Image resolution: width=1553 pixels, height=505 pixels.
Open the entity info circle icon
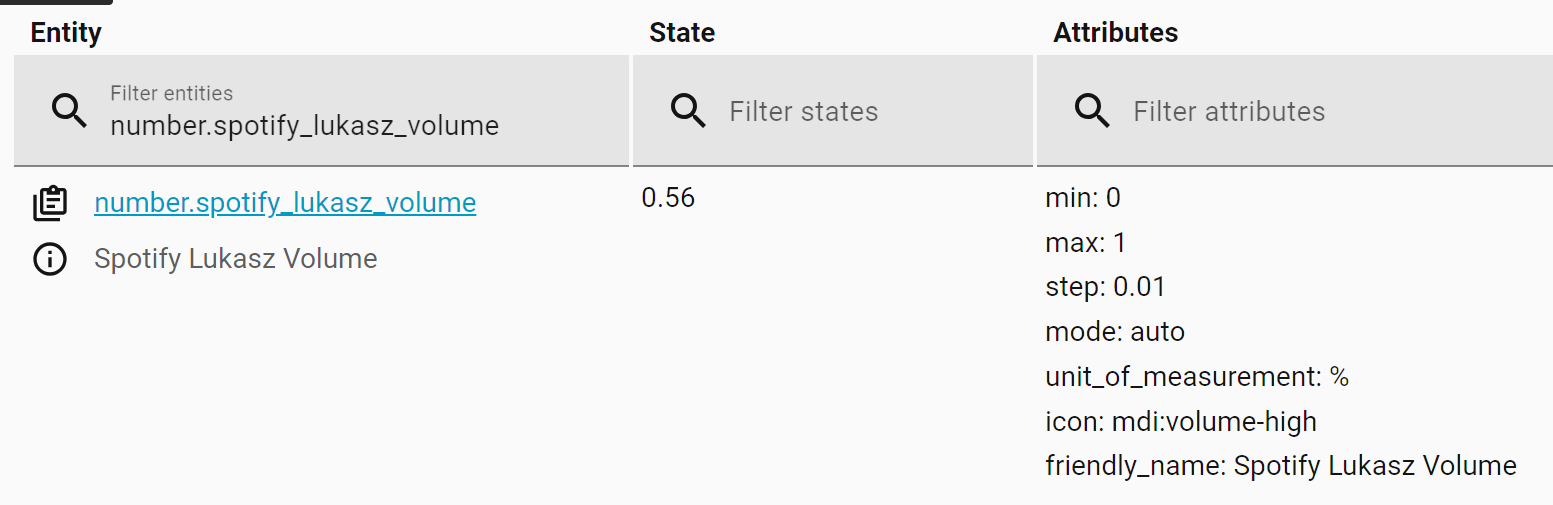point(50,259)
